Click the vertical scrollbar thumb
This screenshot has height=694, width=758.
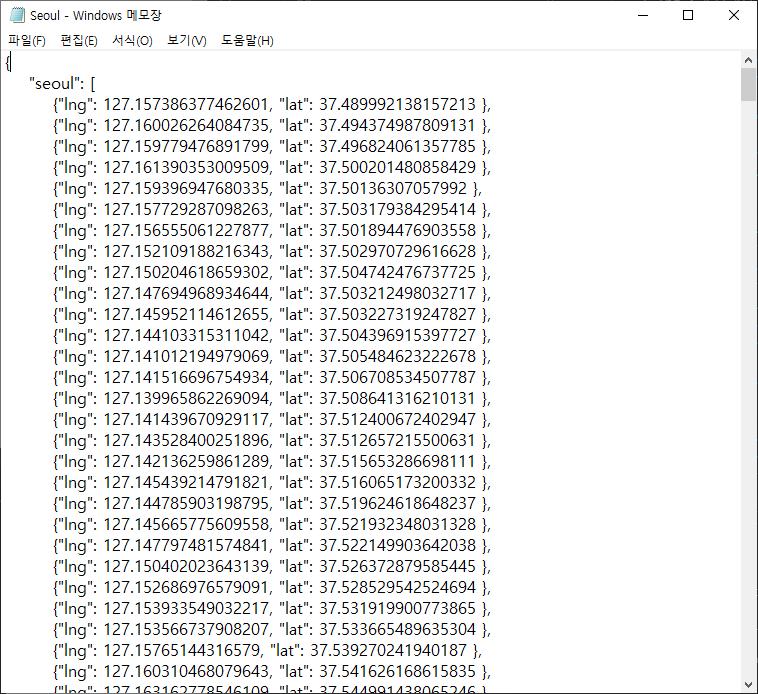[748, 85]
